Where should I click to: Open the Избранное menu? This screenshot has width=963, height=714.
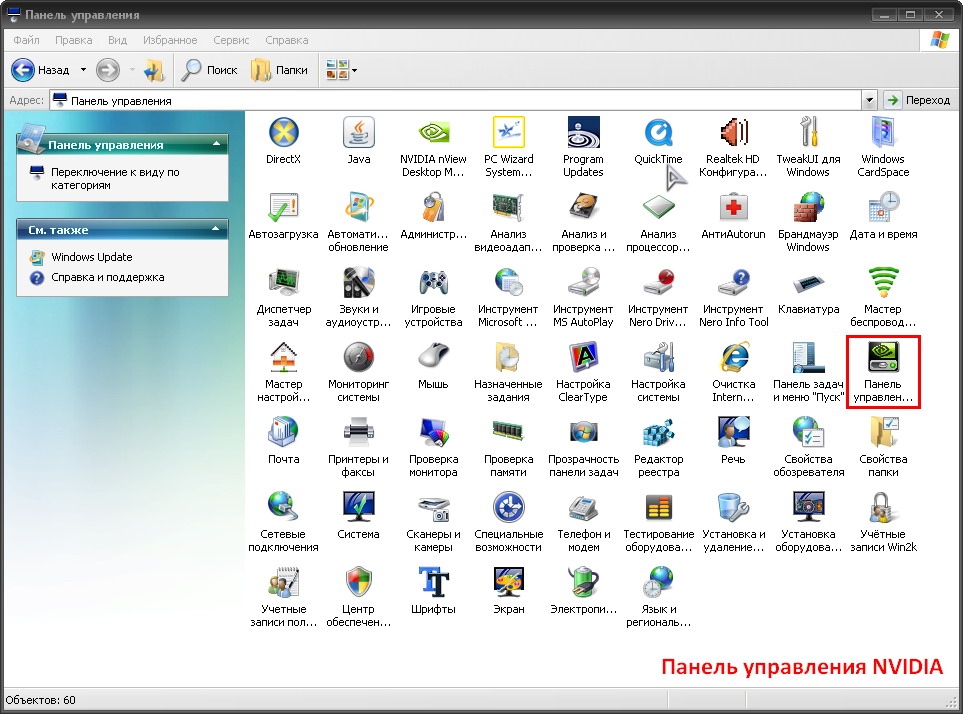point(170,40)
